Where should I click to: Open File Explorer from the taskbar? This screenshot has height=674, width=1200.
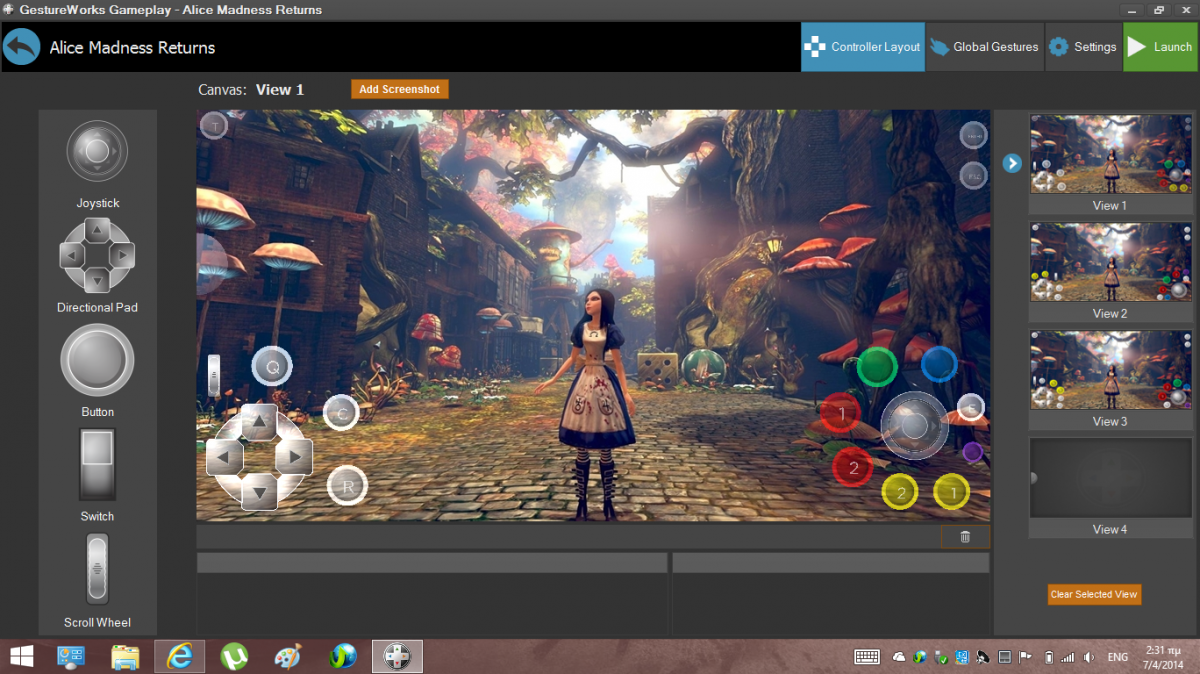click(x=125, y=656)
